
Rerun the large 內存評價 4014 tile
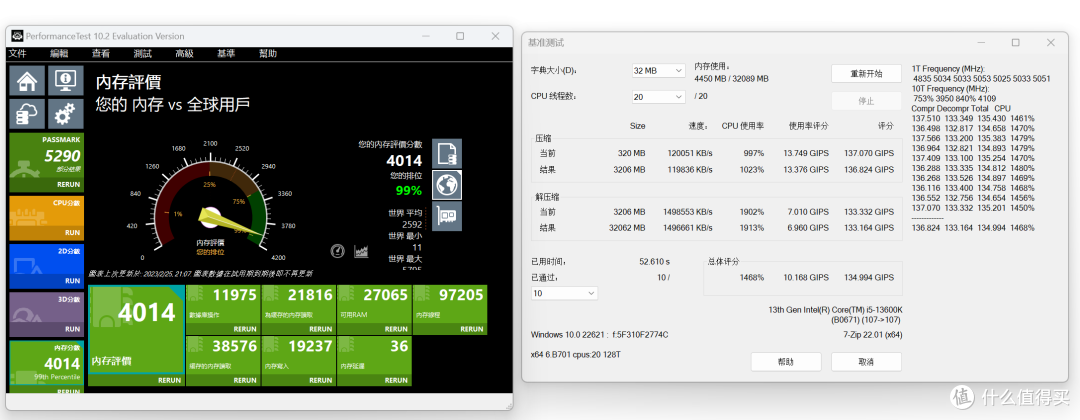169,380
